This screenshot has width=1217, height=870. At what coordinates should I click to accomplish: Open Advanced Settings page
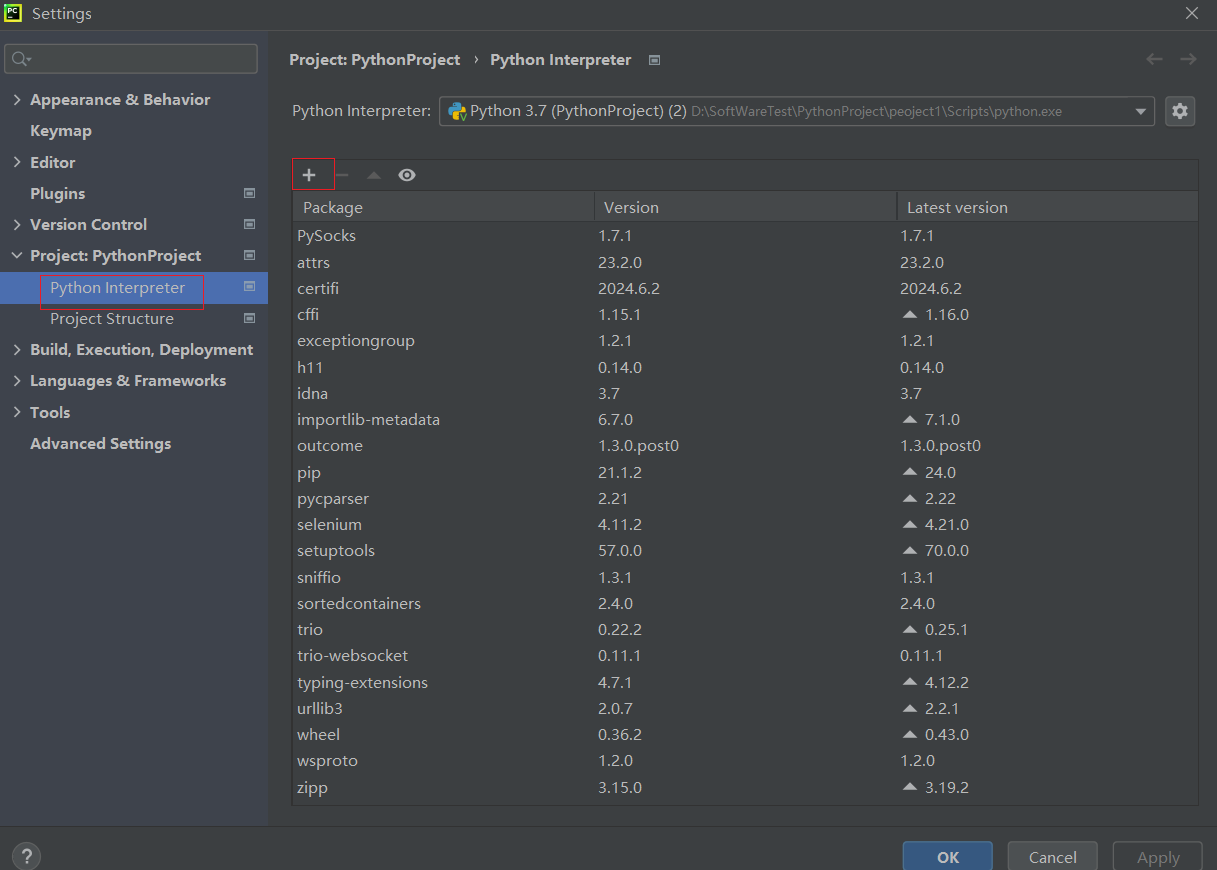pos(100,443)
